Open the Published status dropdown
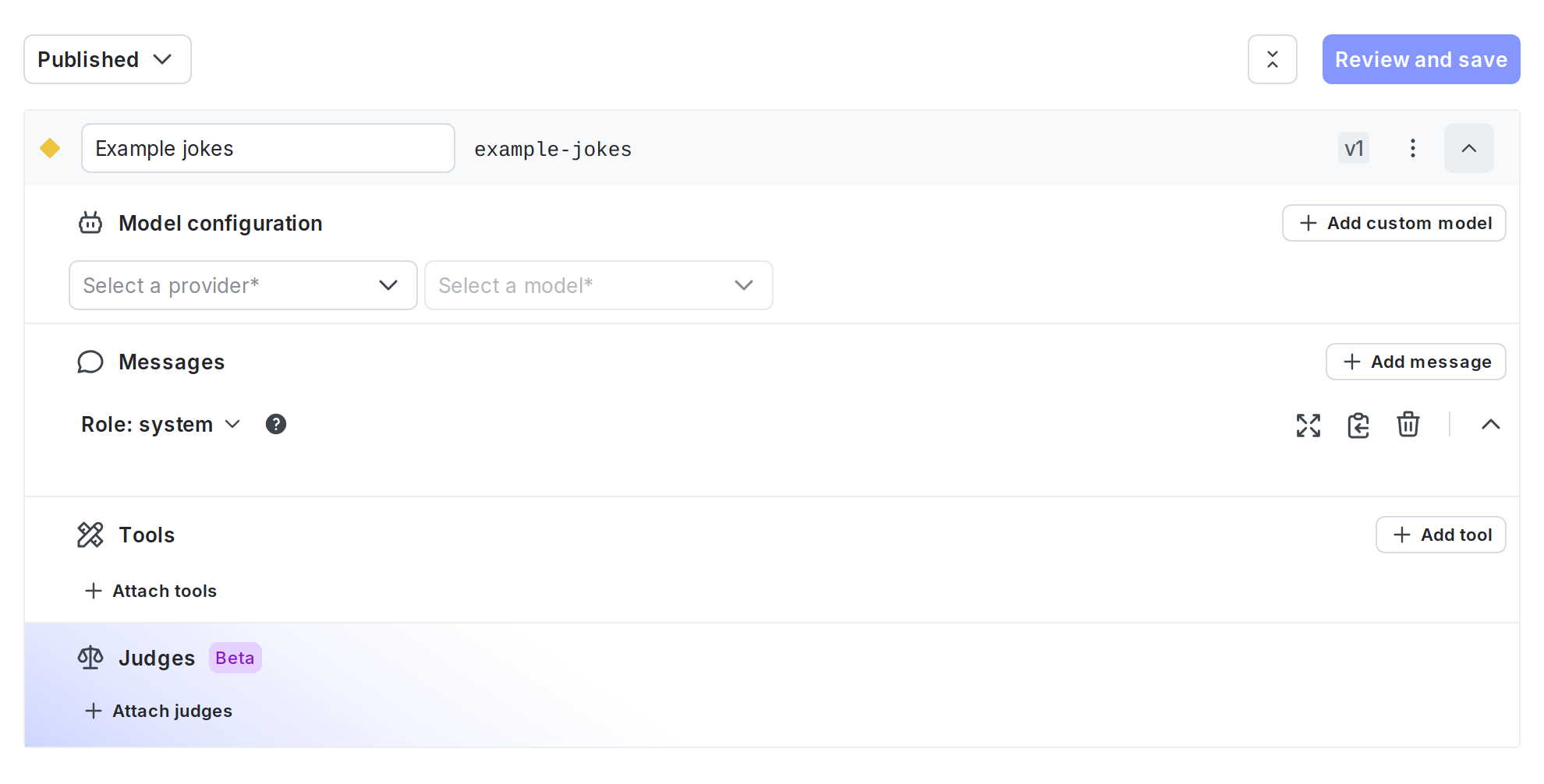The height and width of the screenshot is (784, 1544). pos(107,59)
